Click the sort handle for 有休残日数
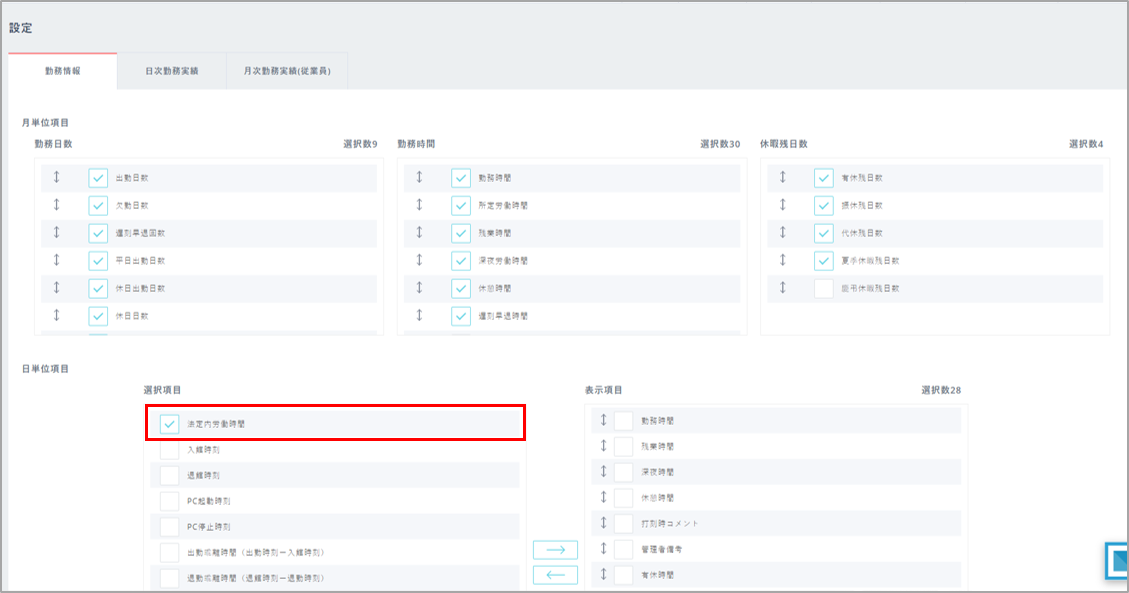 [x=783, y=178]
